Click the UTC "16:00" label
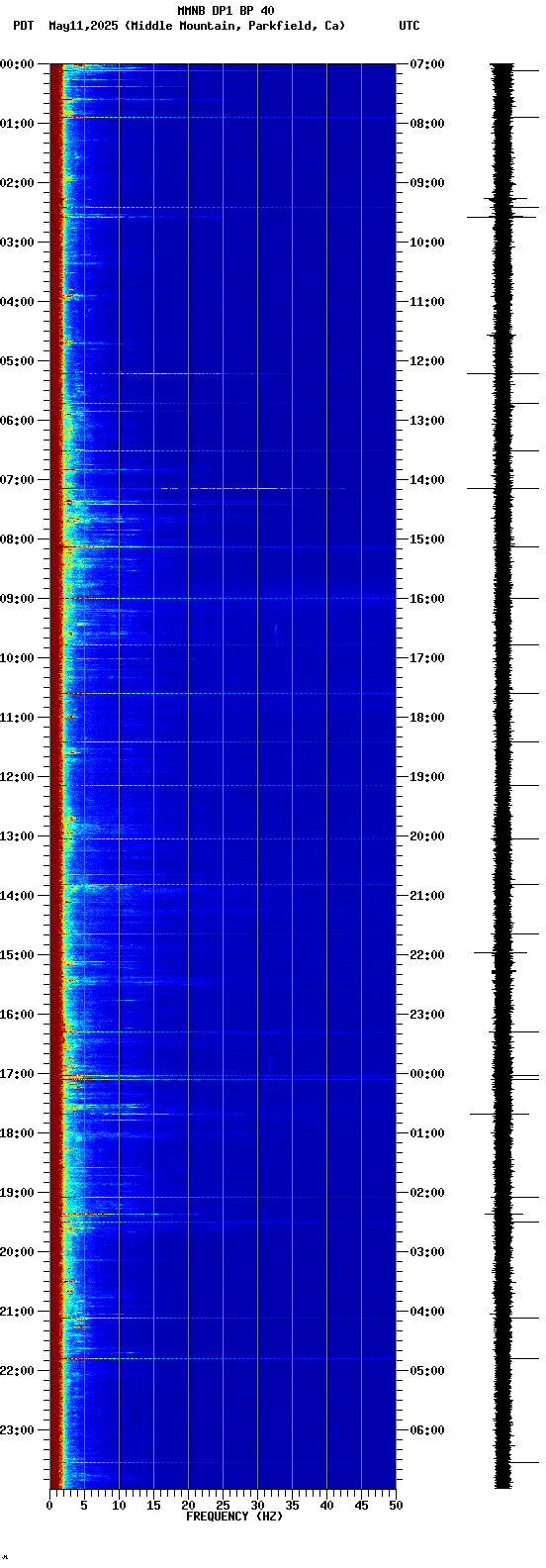The image size is (546, 1568). click(427, 599)
